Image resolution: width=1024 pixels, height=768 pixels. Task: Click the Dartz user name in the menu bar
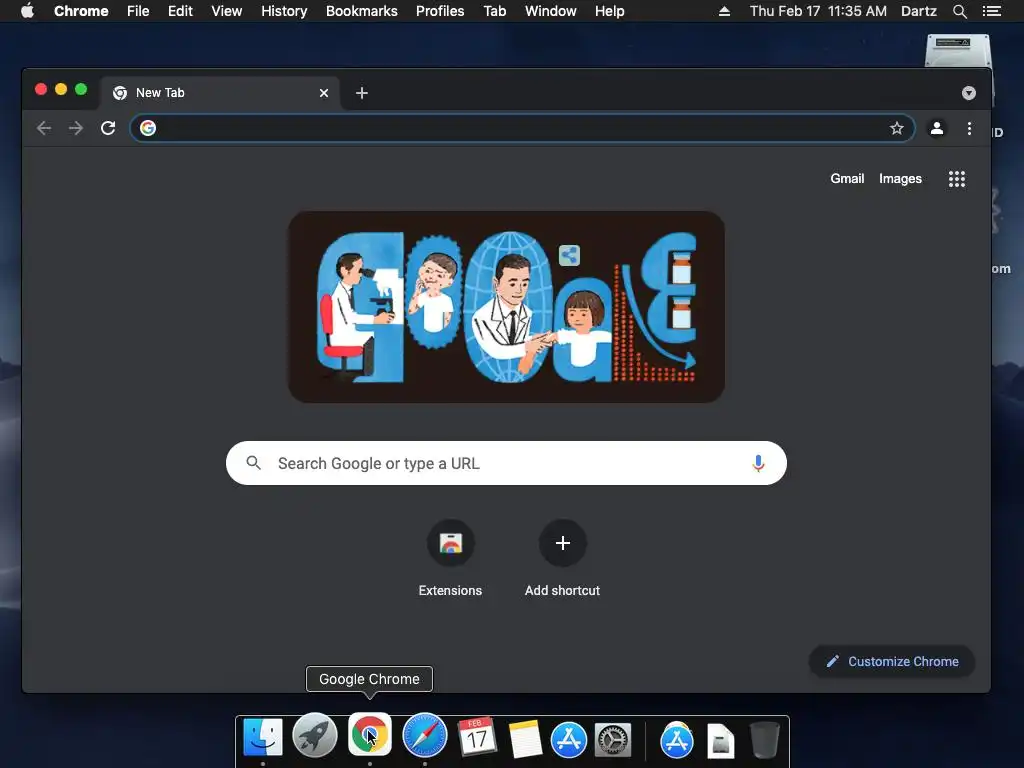[918, 11]
